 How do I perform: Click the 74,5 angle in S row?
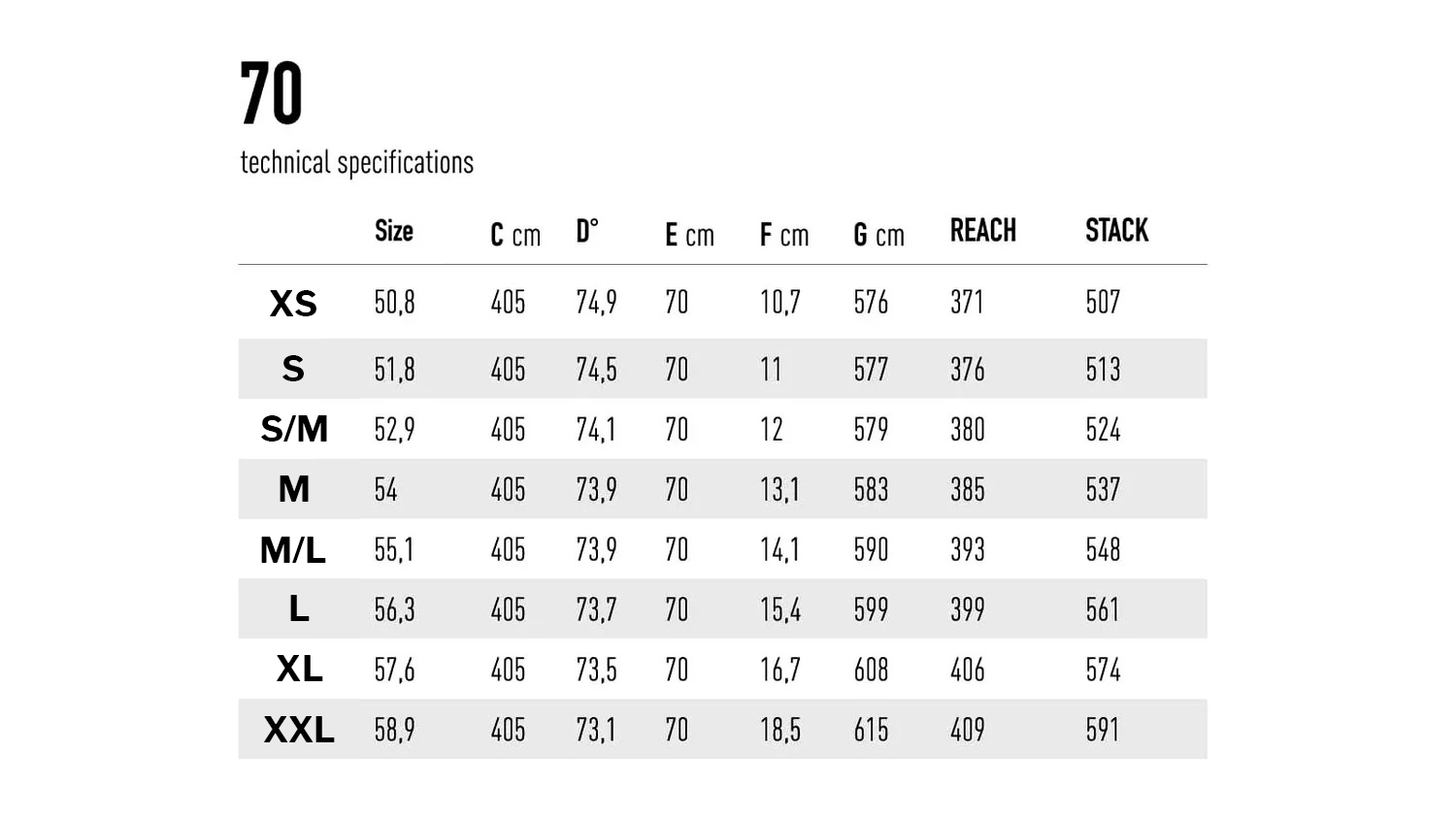pyautogui.click(x=596, y=370)
